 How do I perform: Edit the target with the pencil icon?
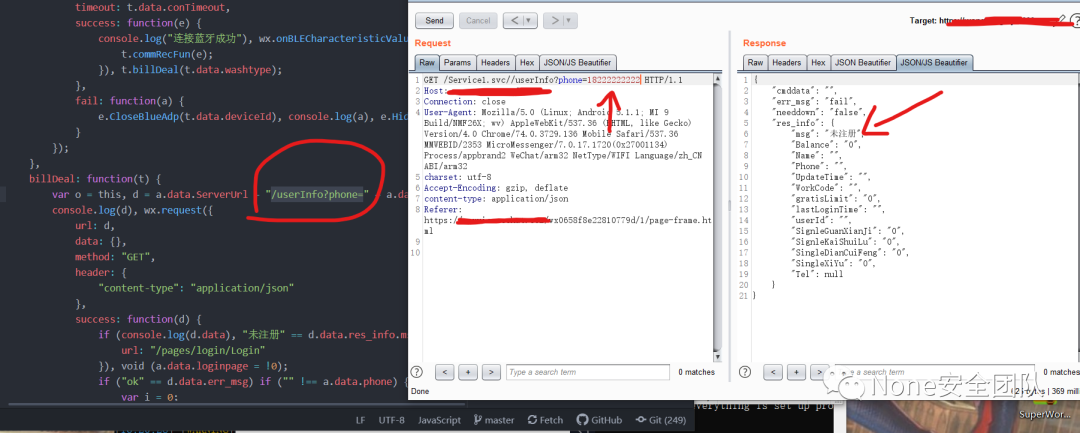coord(1061,21)
